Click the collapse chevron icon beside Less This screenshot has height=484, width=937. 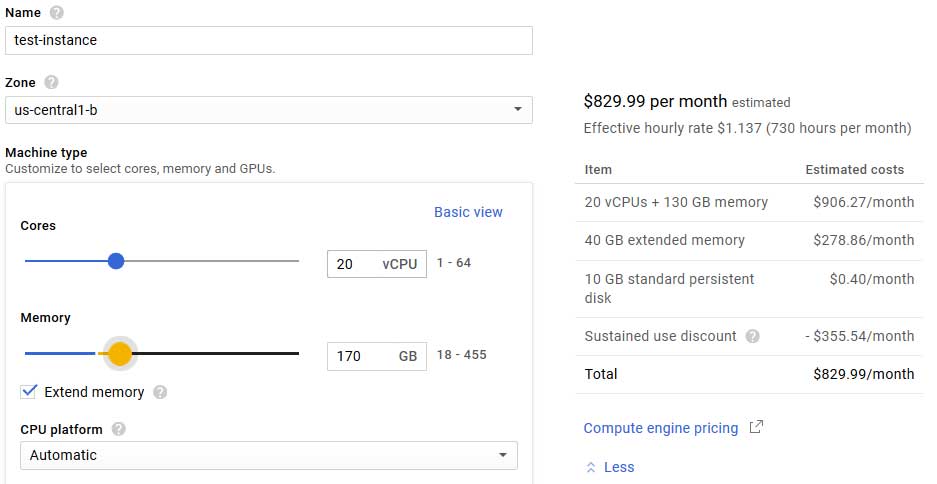click(x=591, y=467)
